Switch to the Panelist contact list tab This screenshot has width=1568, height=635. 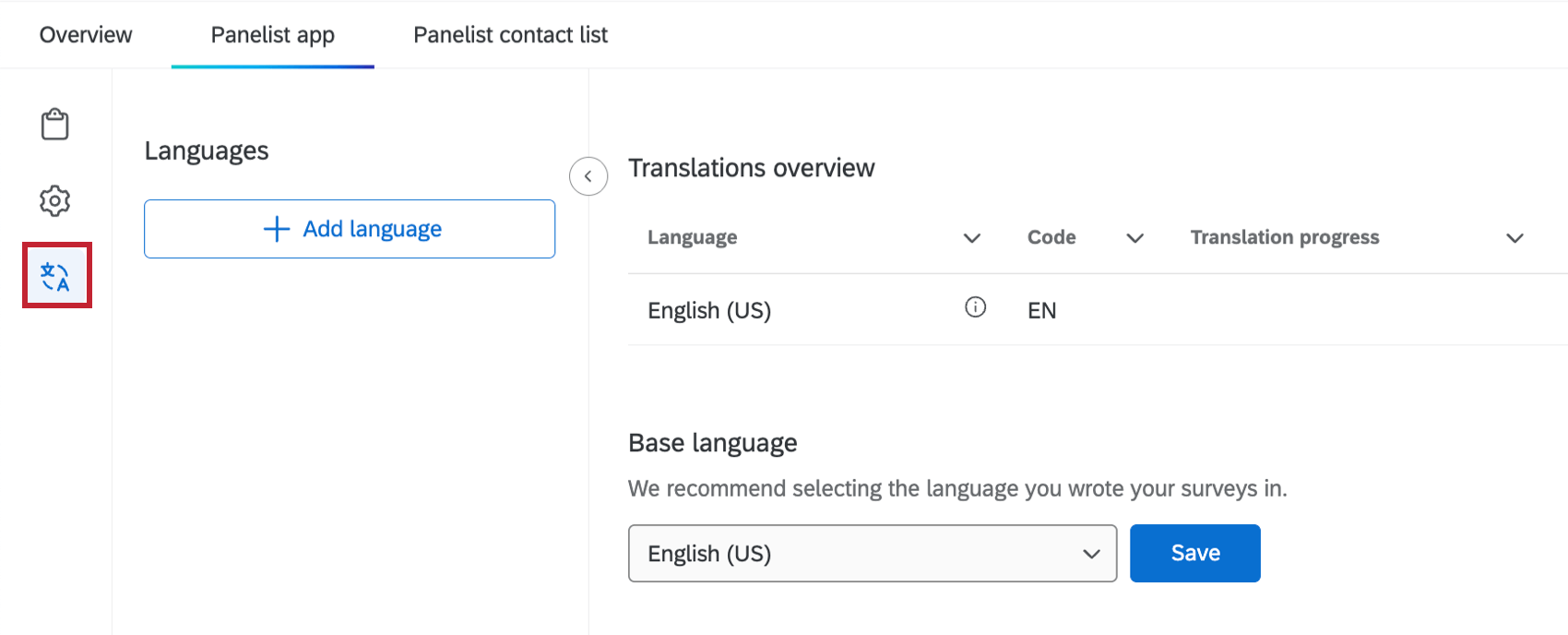tap(510, 35)
